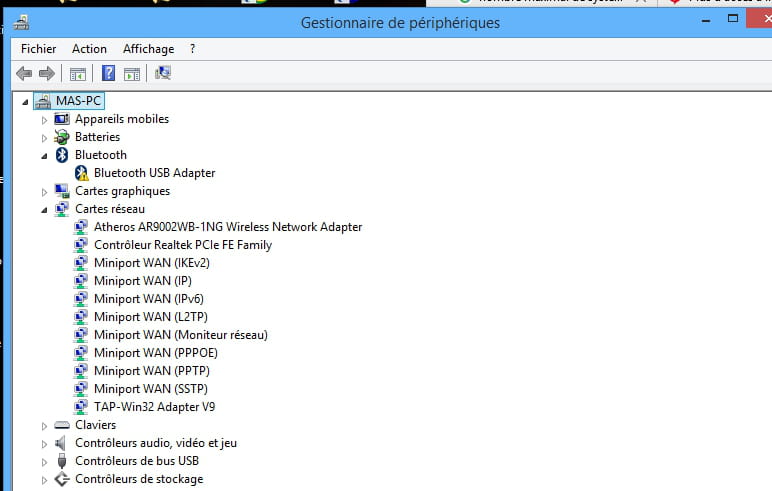772x491 pixels.
Task: Click the storage controllers icon
Action: [62, 479]
